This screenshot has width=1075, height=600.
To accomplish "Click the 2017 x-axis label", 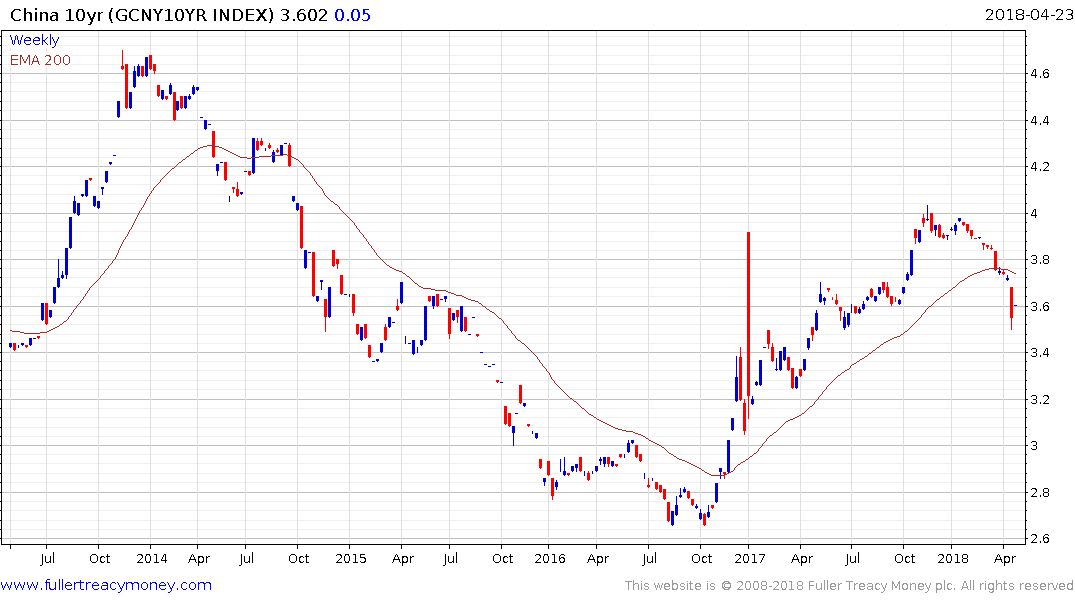I will tap(749, 558).
